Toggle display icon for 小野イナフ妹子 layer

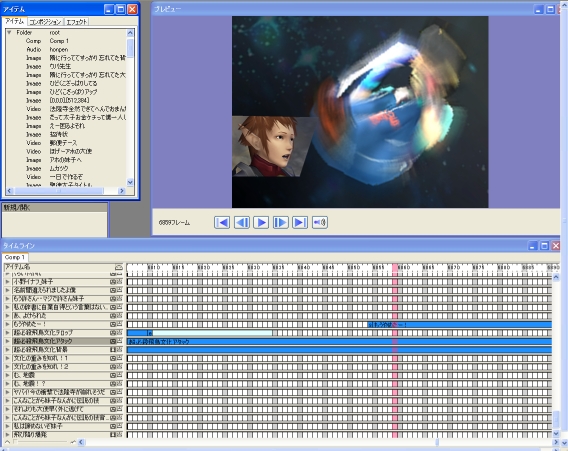click(x=113, y=281)
